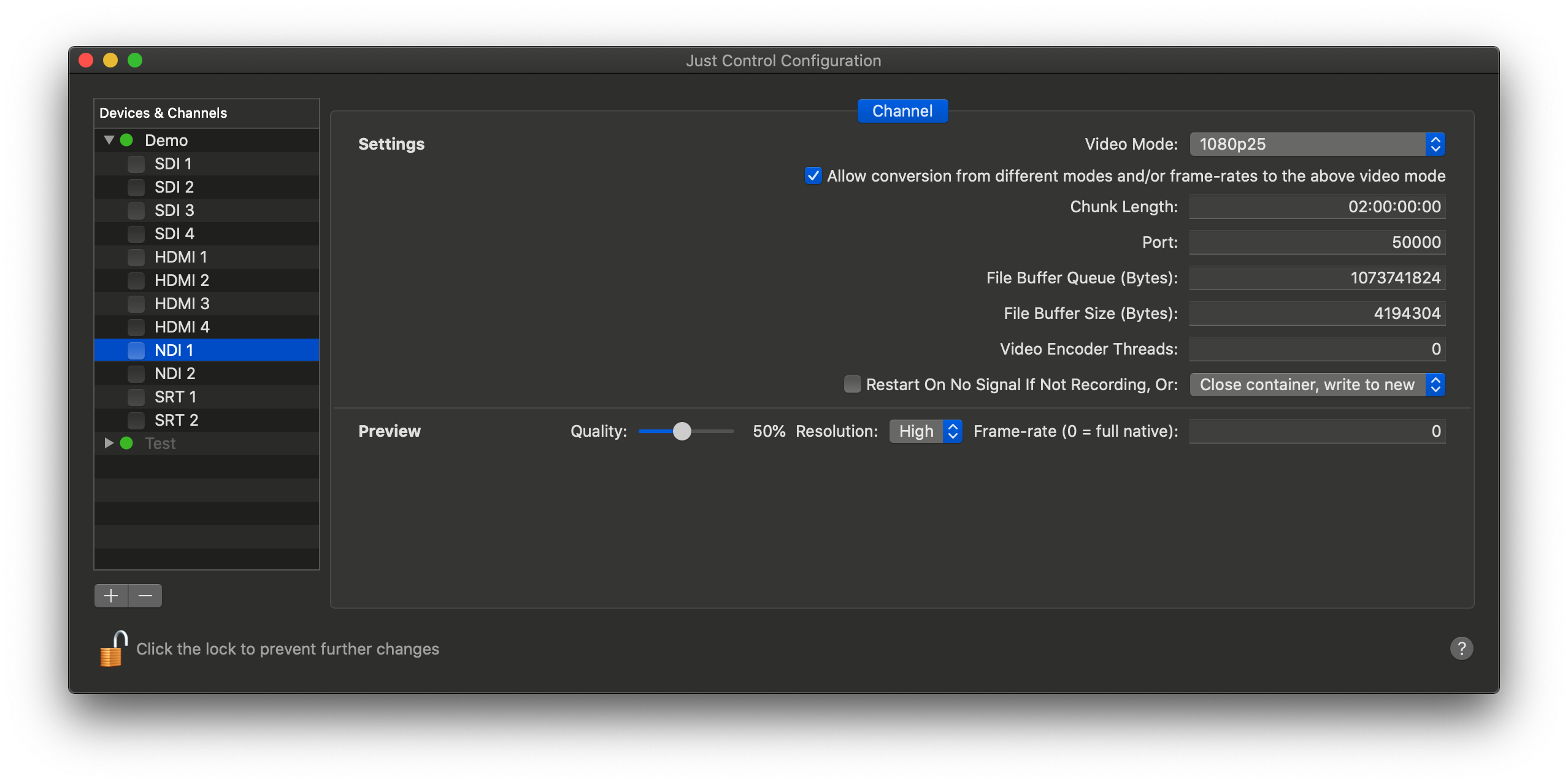Click the Devices & Channels header
Viewport: 1568px width, 784px height.
click(207, 113)
